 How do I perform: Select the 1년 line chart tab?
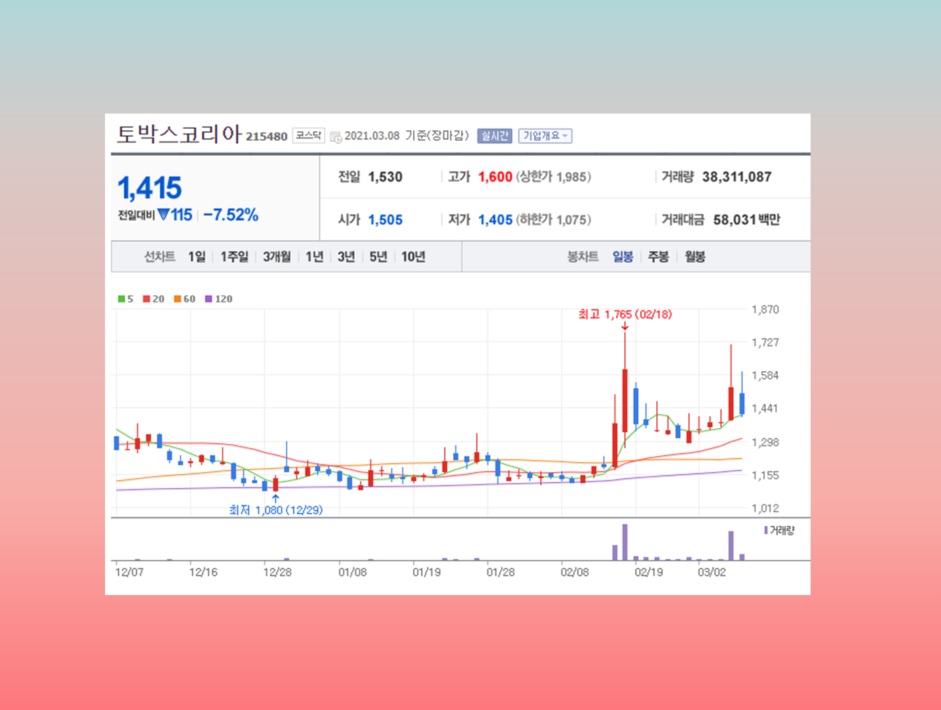tap(314, 257)
